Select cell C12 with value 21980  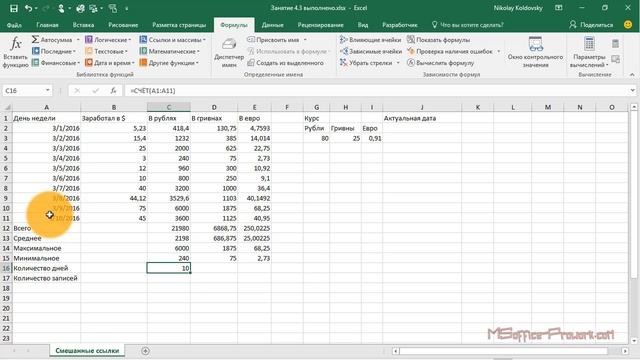coord(169,228)
